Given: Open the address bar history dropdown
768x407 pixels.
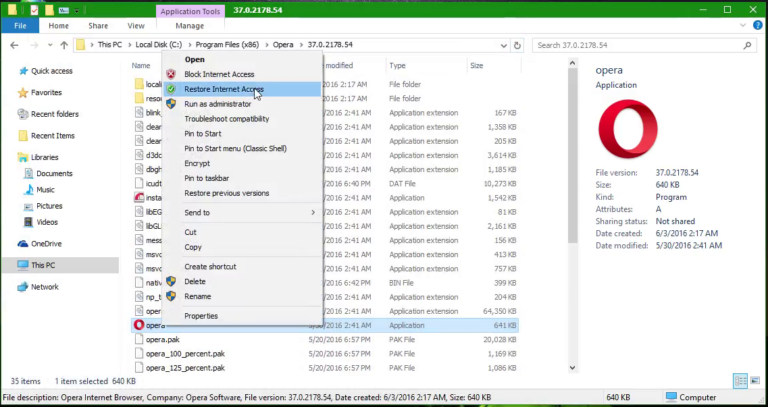Looking at the screenshot, I should tap(504, 45).
